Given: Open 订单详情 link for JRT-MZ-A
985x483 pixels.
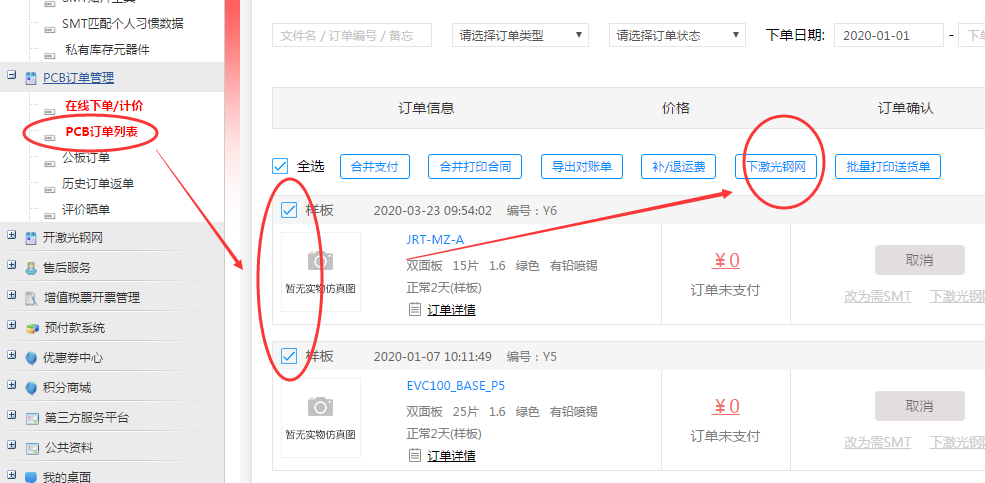Looking at the screenshot, I should click(x=451, y=310).
